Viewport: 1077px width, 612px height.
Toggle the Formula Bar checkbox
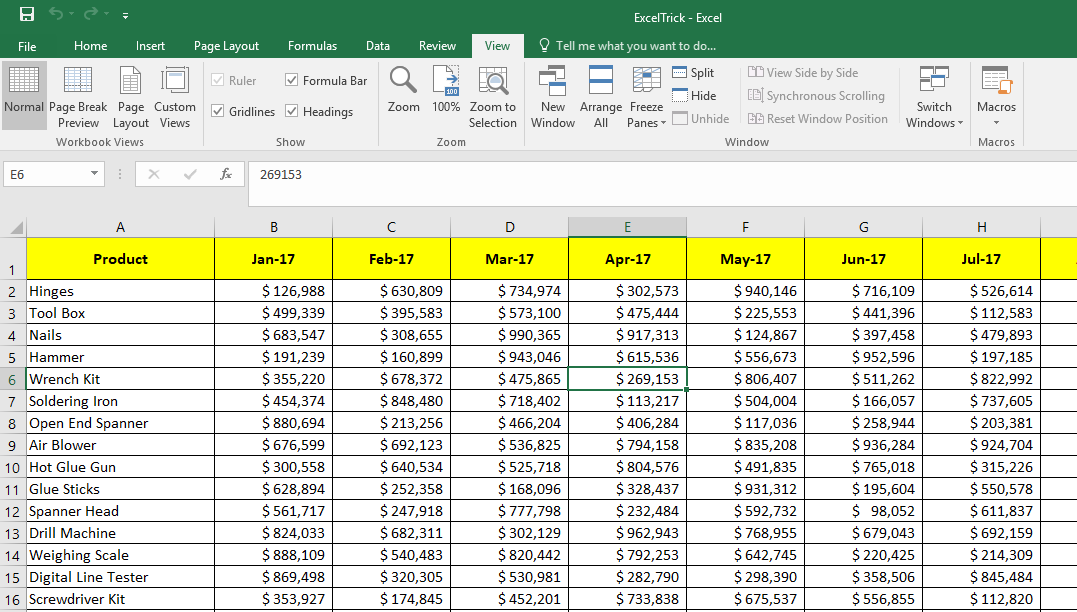292,81
